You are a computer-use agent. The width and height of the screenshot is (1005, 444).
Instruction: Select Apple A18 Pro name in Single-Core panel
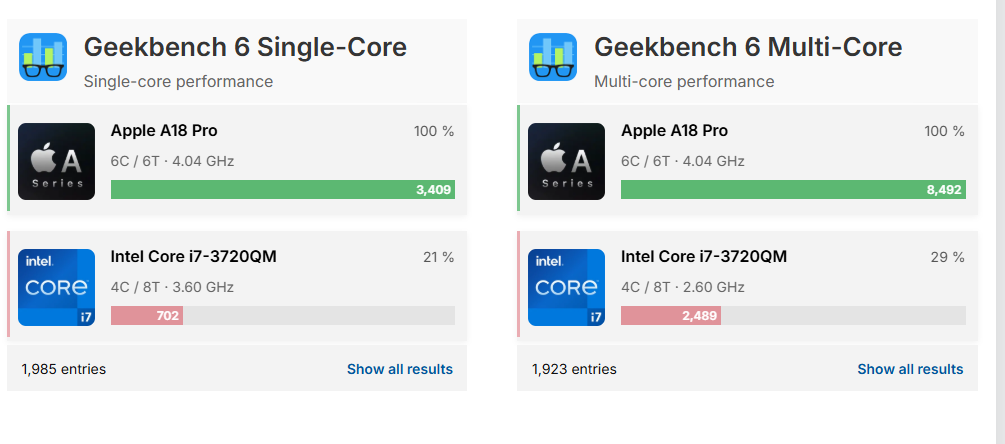(x=164, y=131)
